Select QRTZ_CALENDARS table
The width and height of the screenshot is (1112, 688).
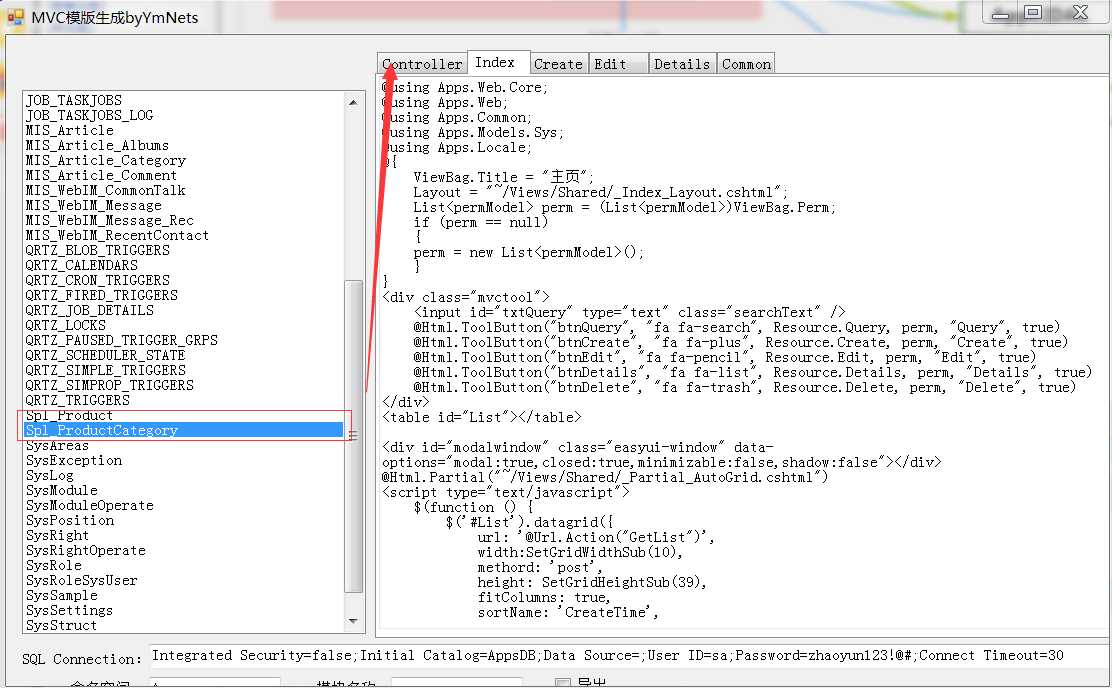(82, 265)
